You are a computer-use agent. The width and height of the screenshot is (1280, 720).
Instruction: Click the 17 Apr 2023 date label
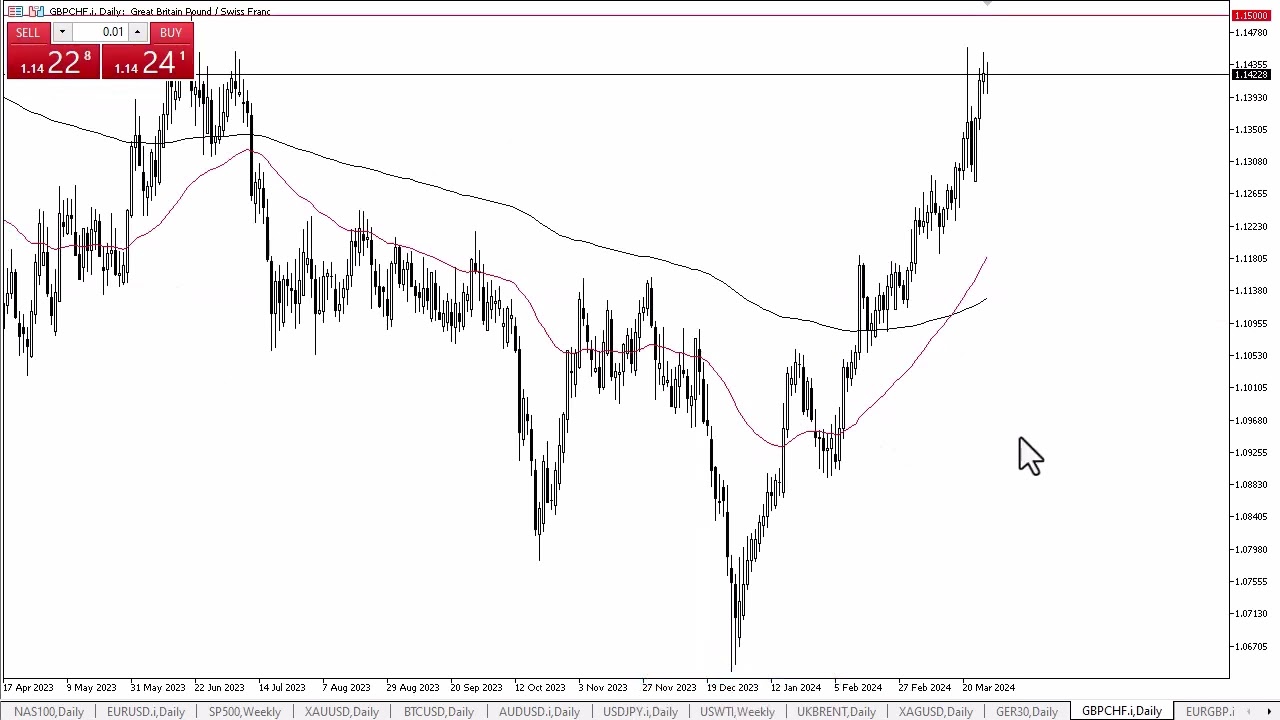click(27, 688)
